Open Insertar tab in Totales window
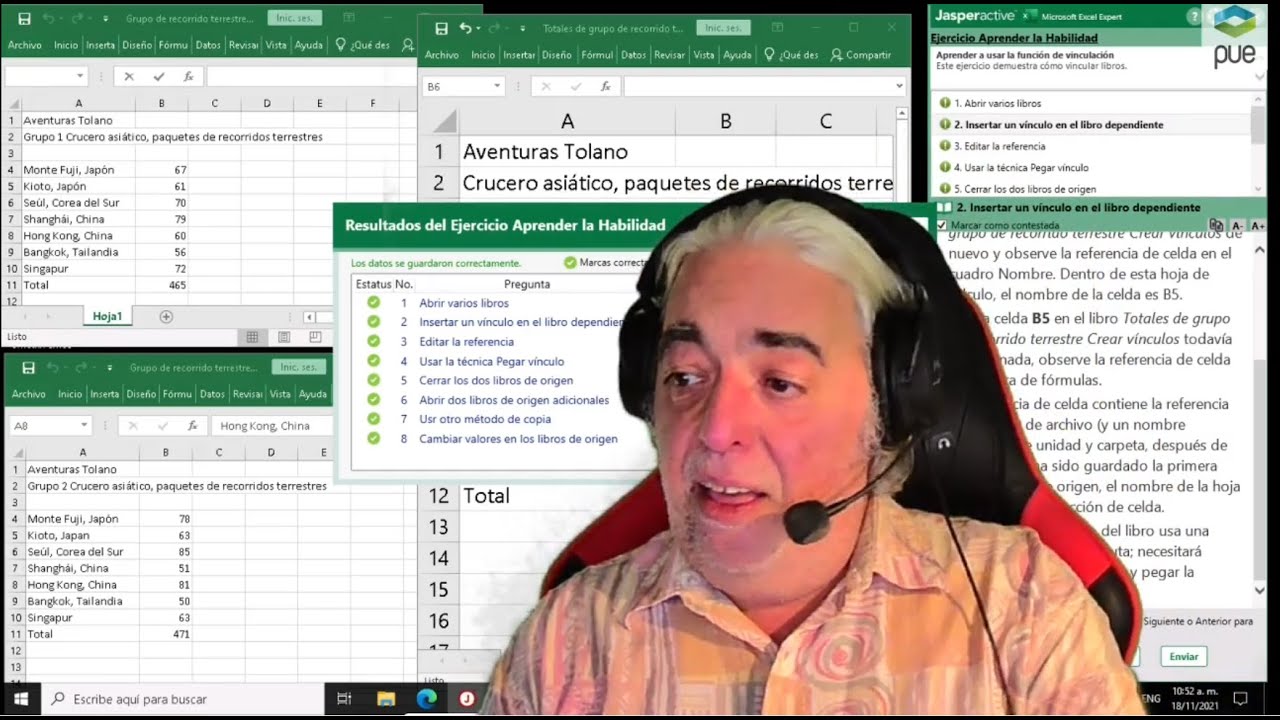 (519, 55)
